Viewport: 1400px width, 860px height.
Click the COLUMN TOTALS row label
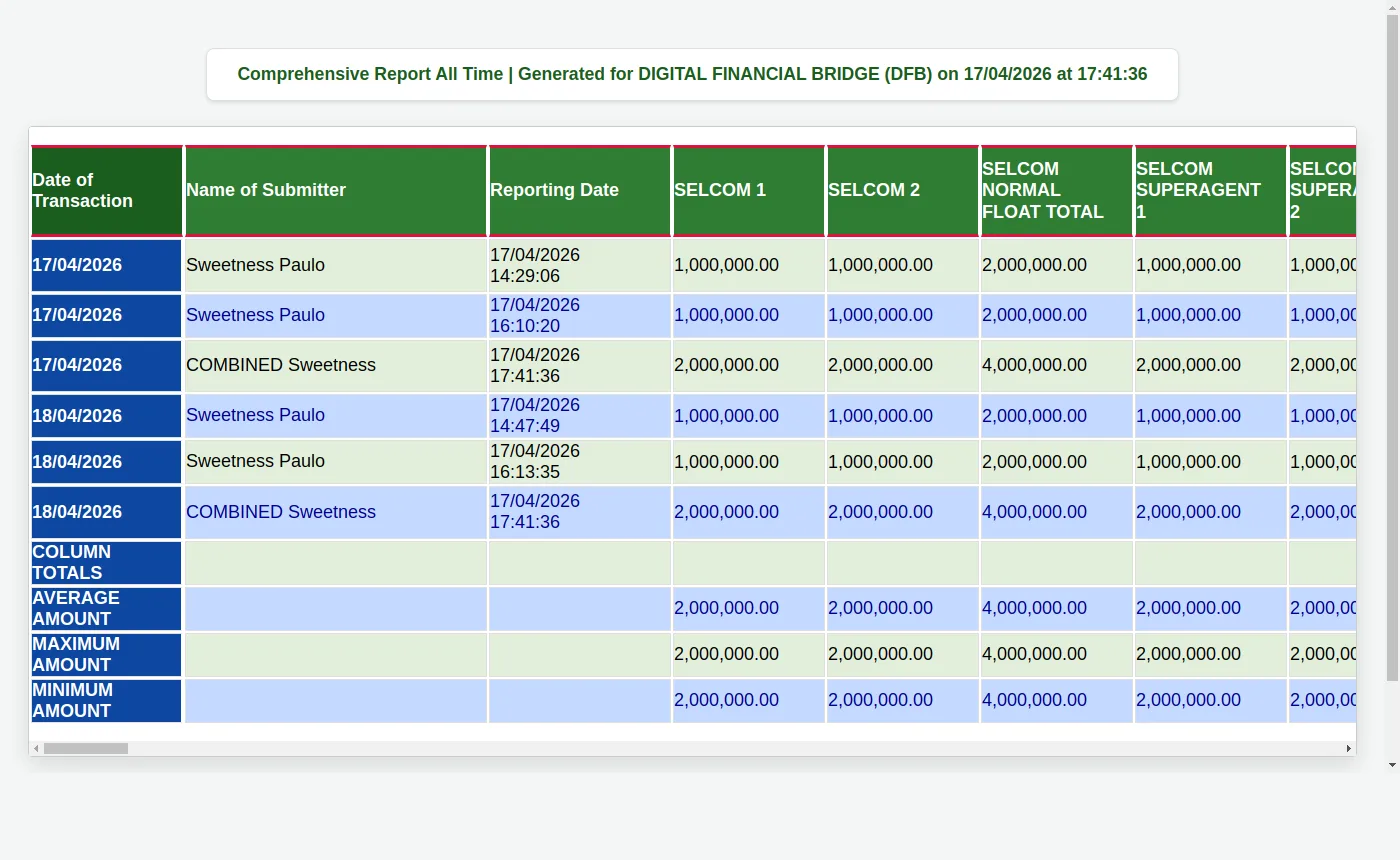(106, 562)
